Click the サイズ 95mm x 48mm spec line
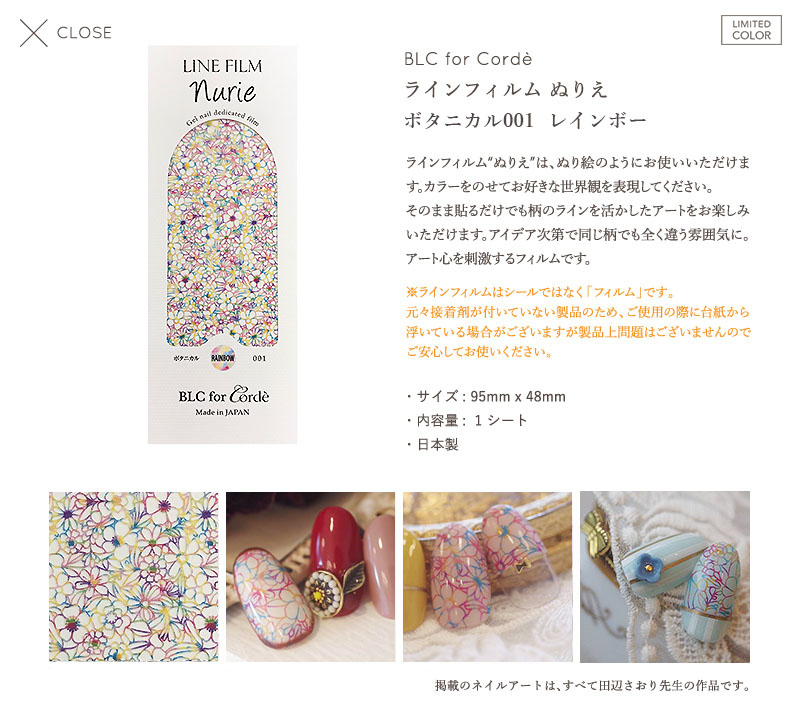The image size is (800, 720). coord(486,396)
